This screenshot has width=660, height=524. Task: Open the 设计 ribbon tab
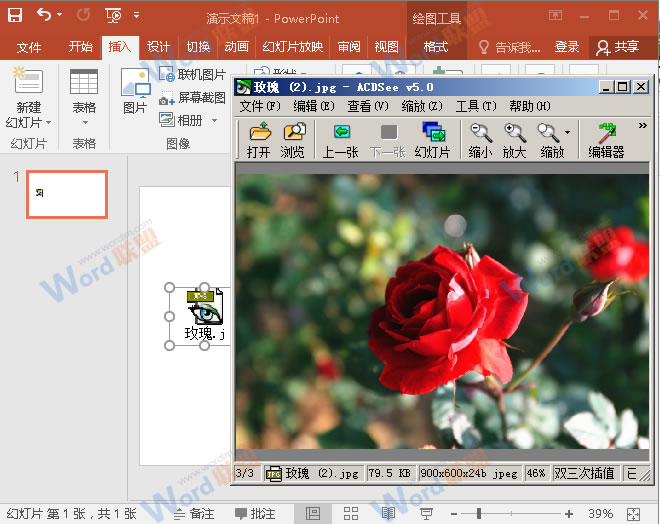158,47
